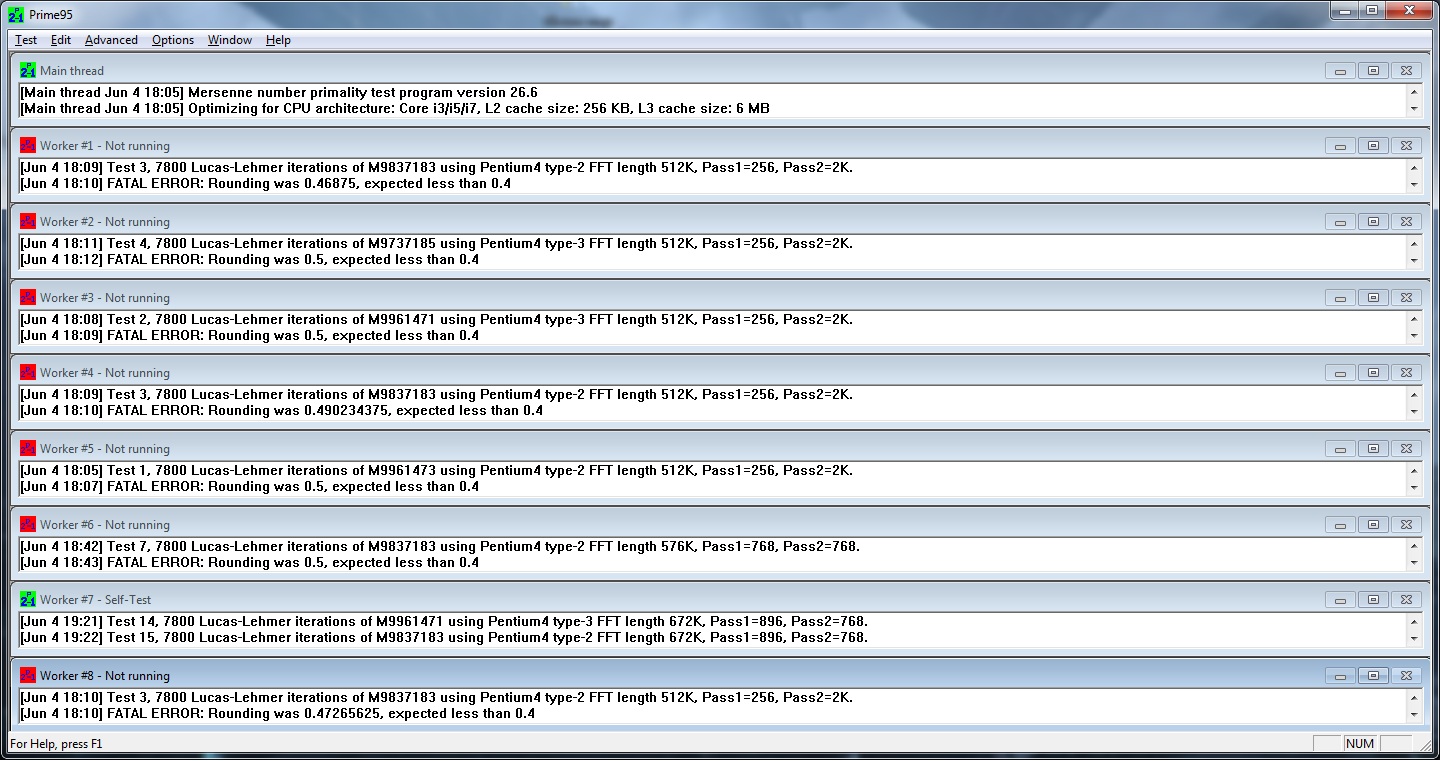Screen dimensions: 1440x761
Task: Click scroll up arrow in Worker #7 log
Action: click(x=1413, y=621)
